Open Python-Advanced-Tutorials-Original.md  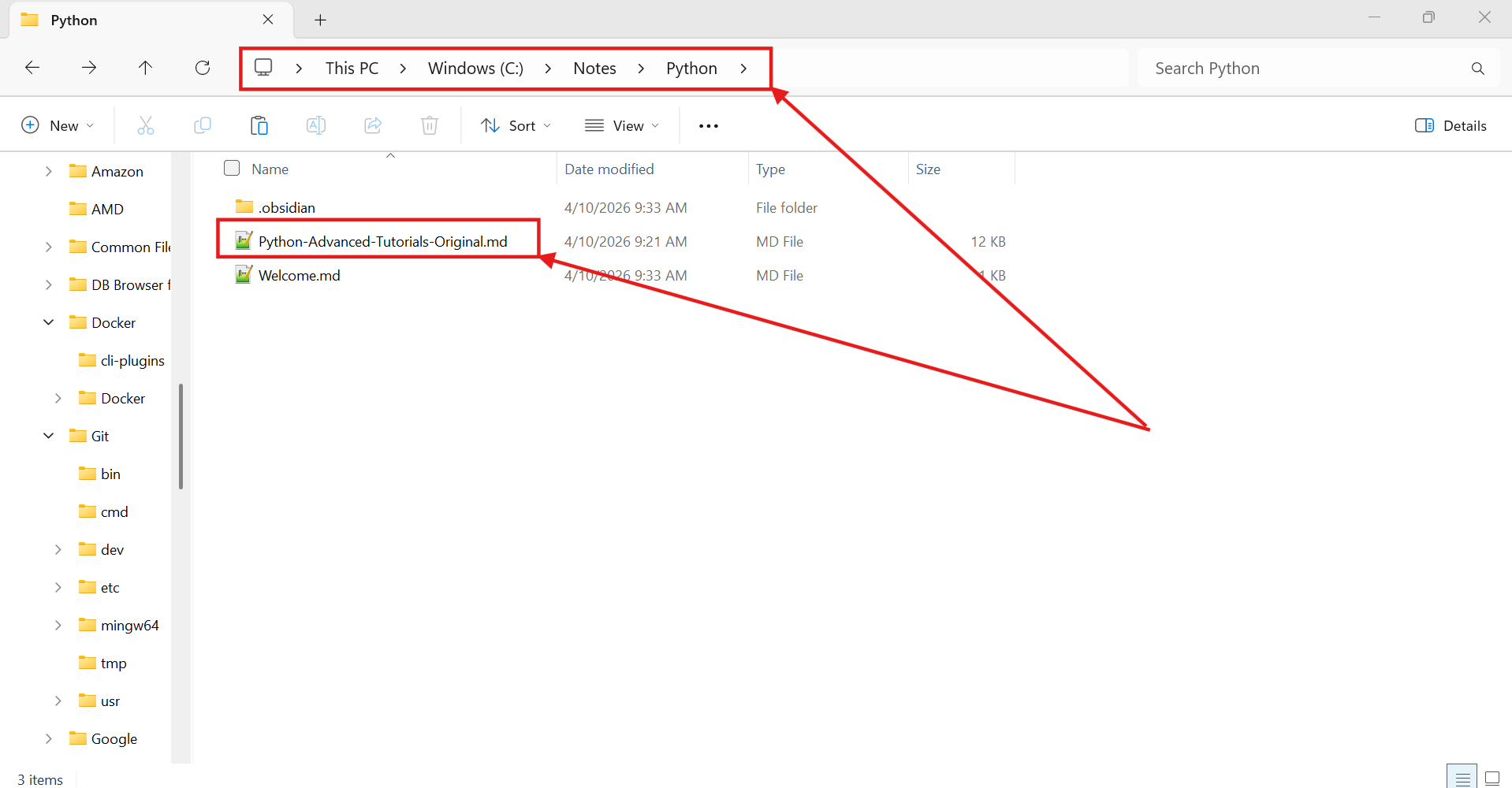(x=382, y=241)
